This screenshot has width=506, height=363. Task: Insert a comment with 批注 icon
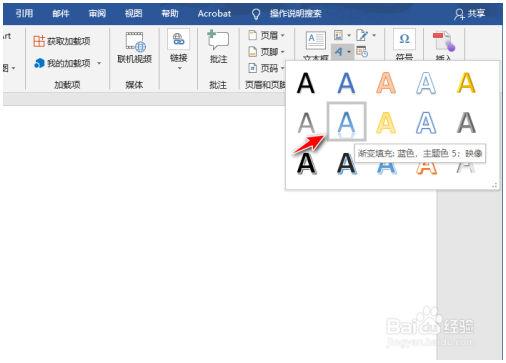[x=218, y=47]
